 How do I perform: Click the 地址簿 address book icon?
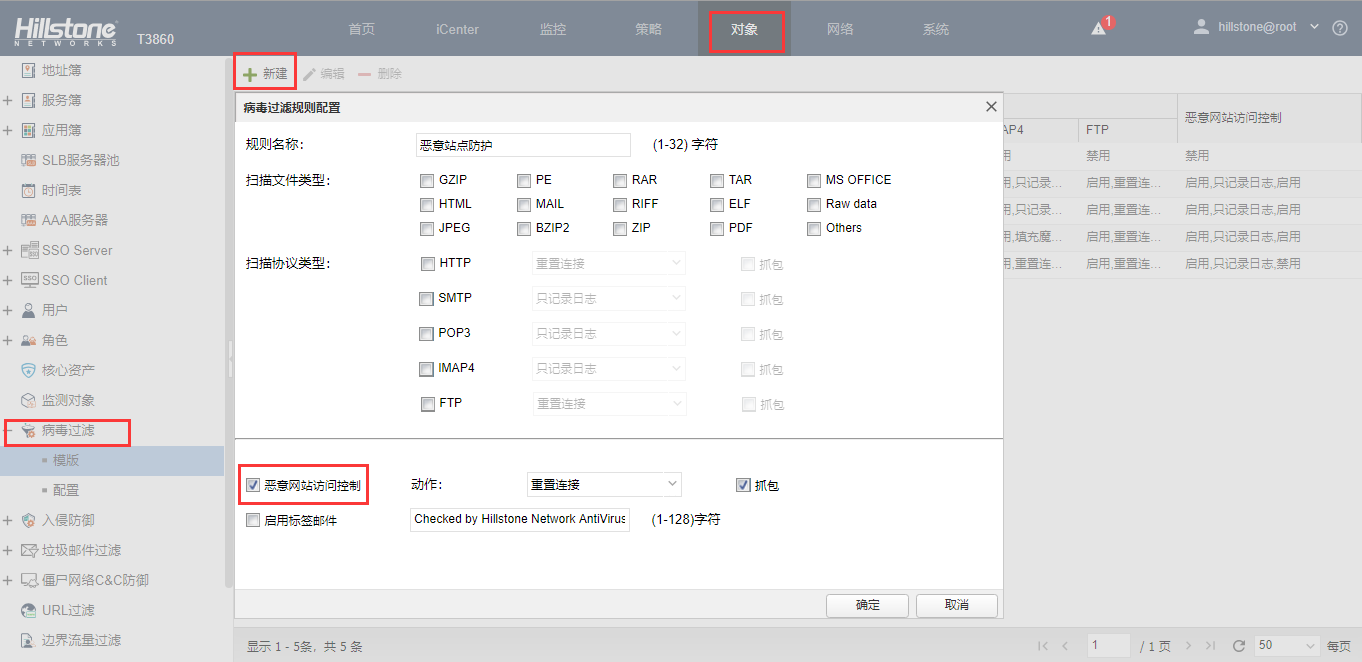(28, 70)
